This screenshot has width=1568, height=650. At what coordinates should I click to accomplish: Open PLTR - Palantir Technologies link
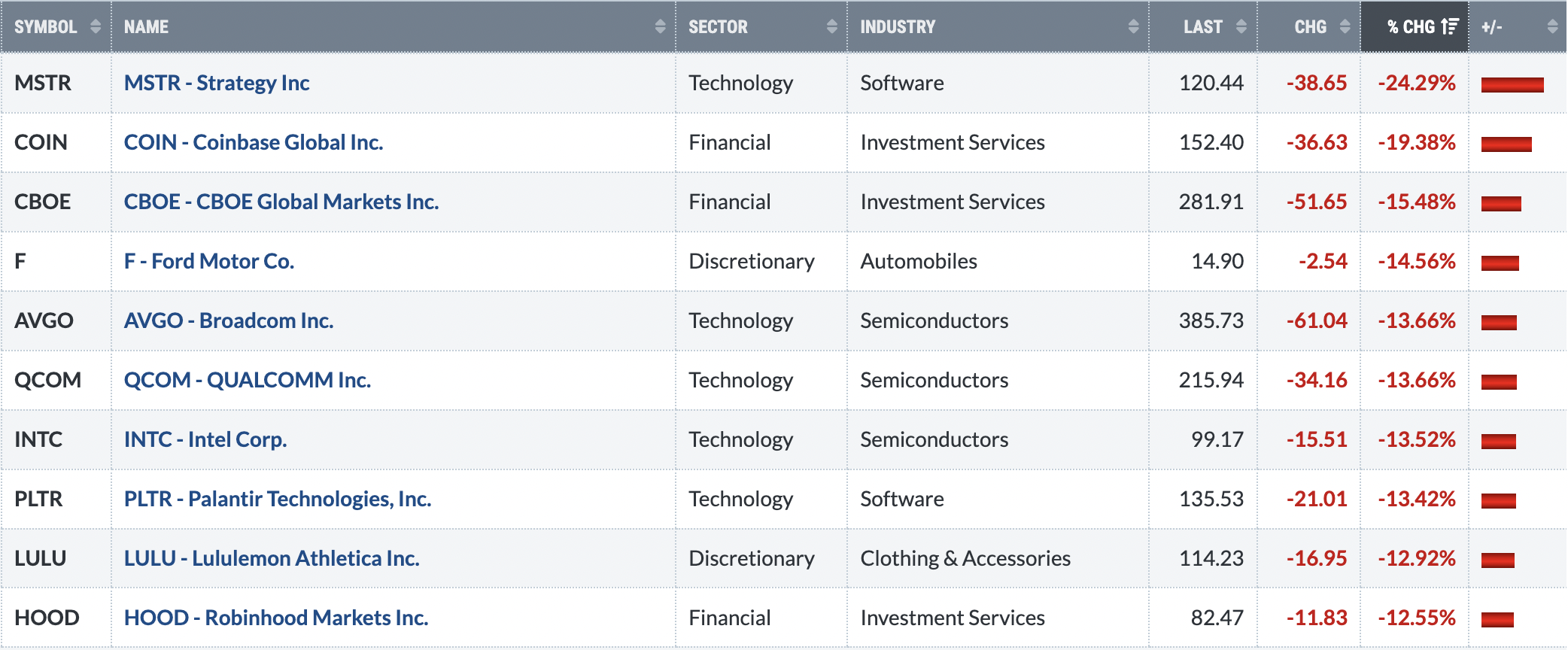click(x=278, y=499)
